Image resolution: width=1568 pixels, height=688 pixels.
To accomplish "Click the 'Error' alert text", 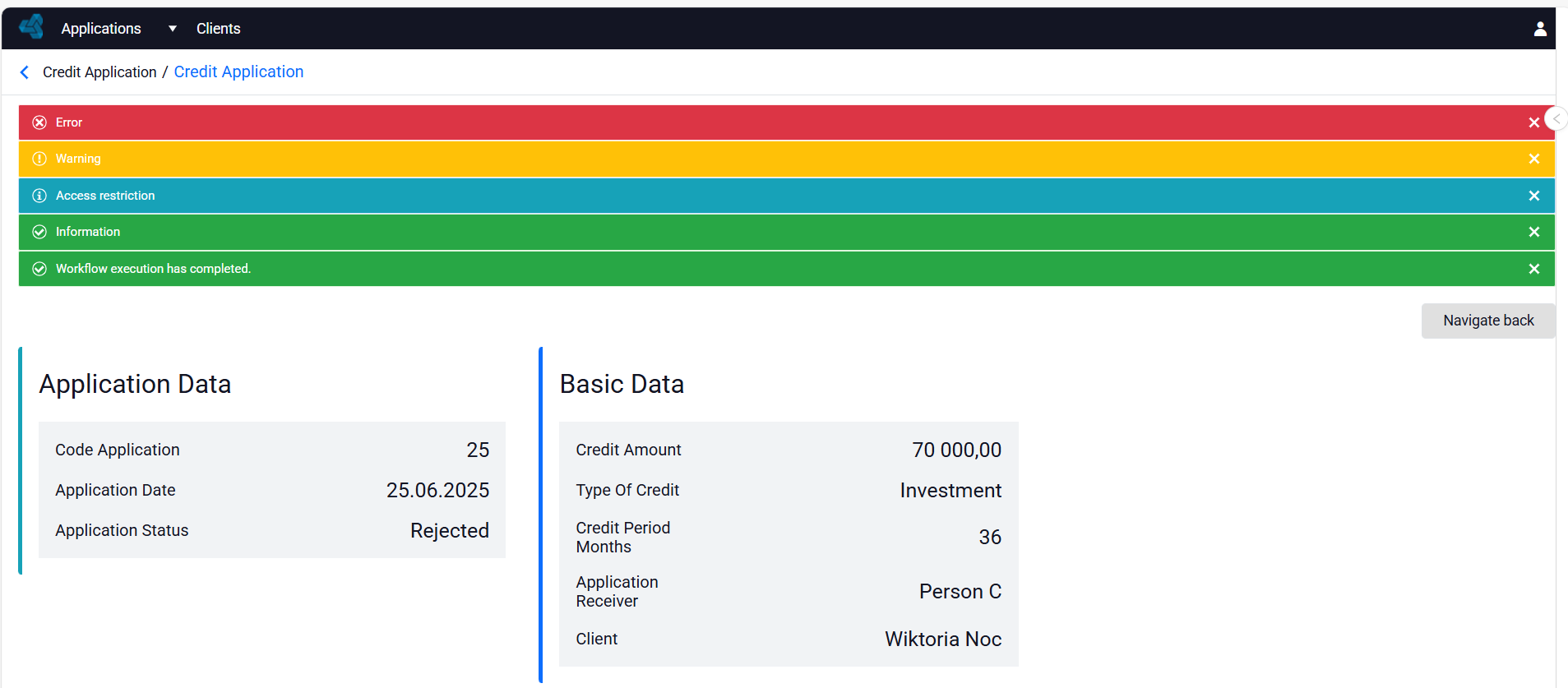I will 69,122.
